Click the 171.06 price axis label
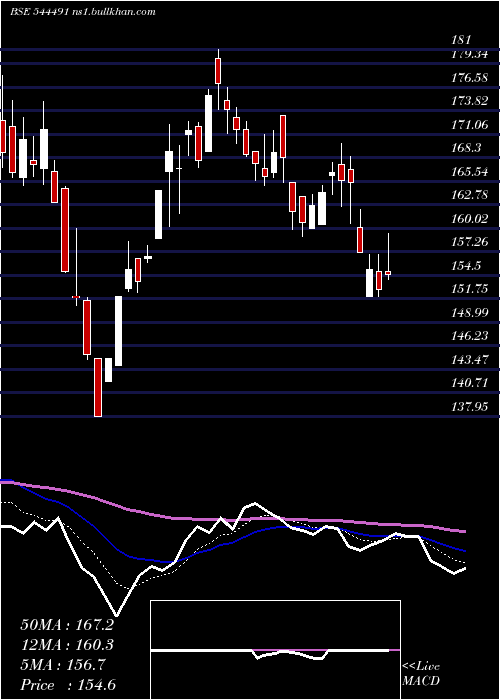 pyautogui.click(x=469, y=125)
